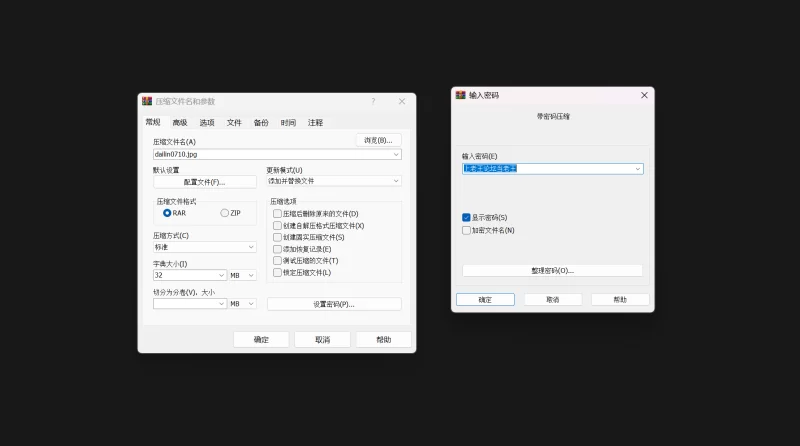This screenshot has height=446, width=800.
Task: Click 确定 in the archive dialog
Action: pyautogui.click(x=261, y=339)
